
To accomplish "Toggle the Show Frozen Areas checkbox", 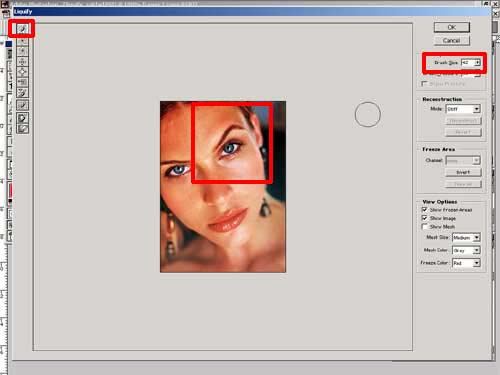I will click(424, 209).
